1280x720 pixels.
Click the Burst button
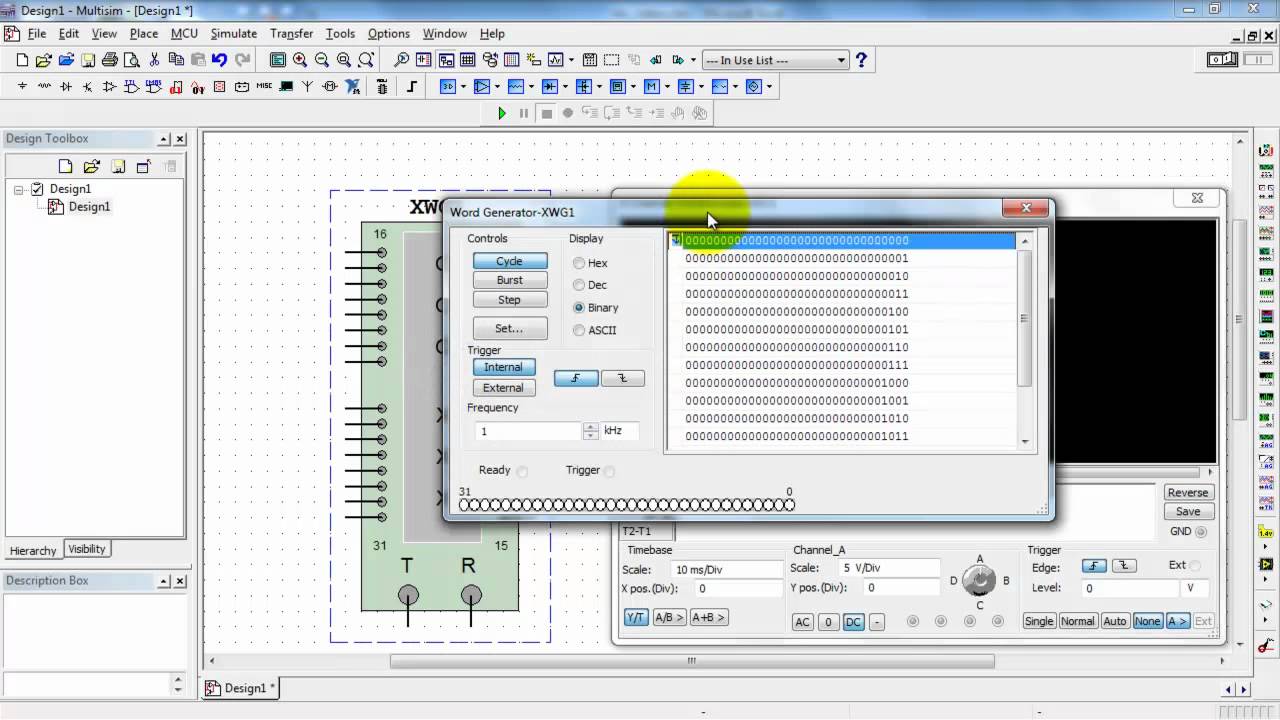point(509,280)
